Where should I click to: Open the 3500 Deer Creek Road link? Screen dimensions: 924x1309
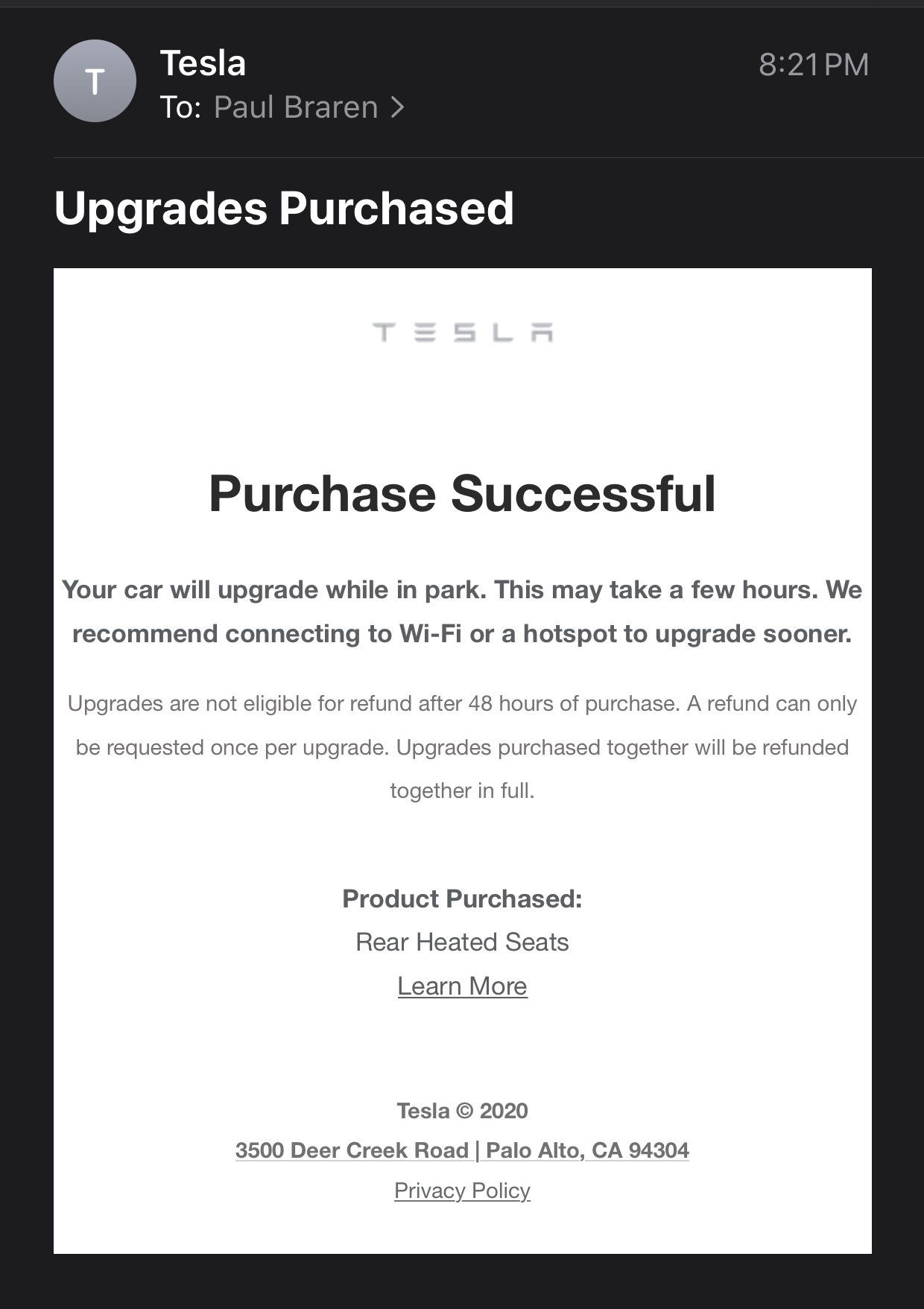pyautogui.click(x=352, y=1150)
